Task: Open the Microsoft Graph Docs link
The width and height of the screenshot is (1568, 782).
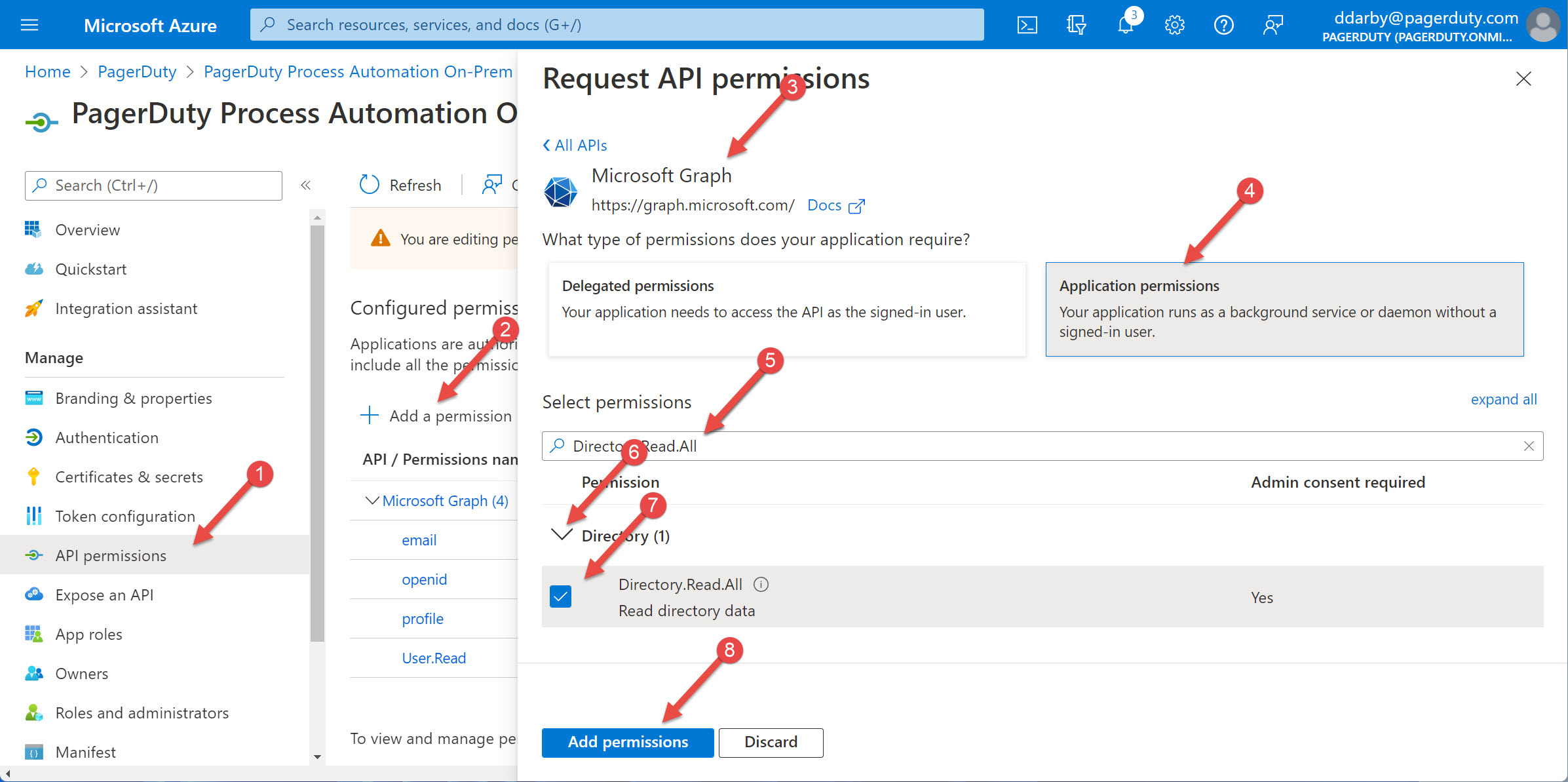Action: pos(835,205)
